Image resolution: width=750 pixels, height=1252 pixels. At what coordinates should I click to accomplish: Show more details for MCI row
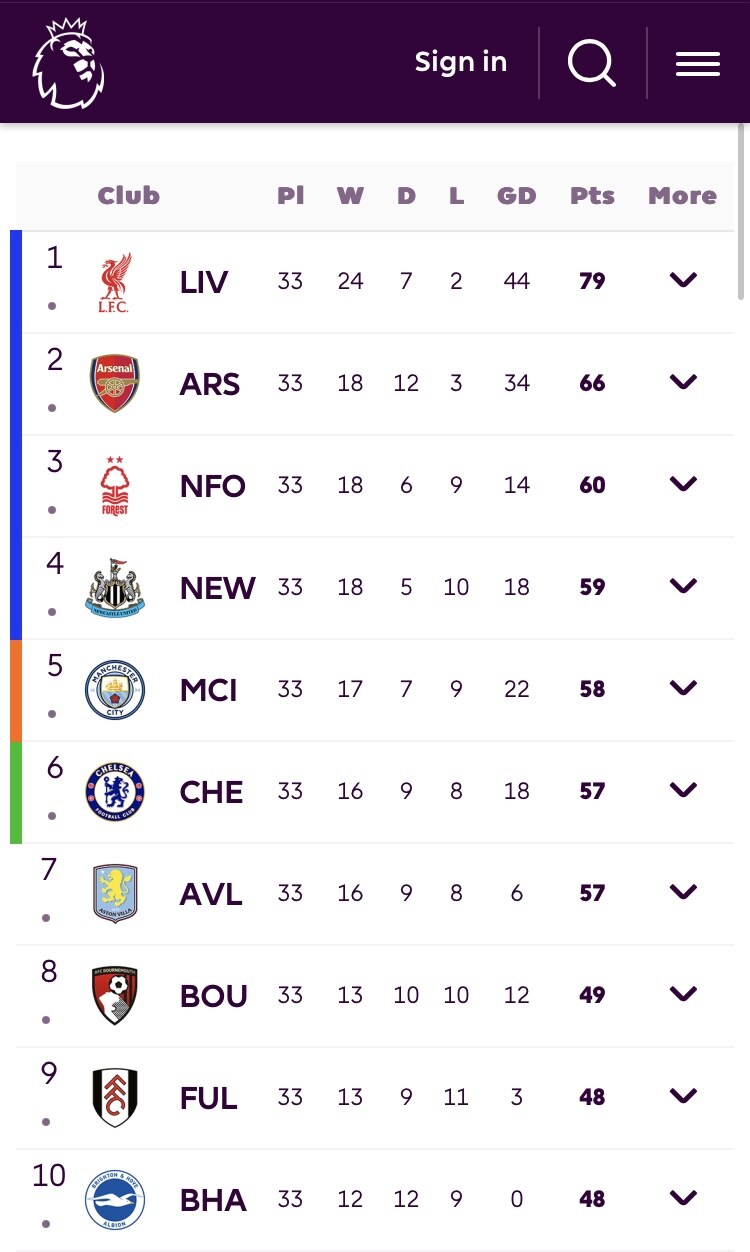tap(683, 689)
